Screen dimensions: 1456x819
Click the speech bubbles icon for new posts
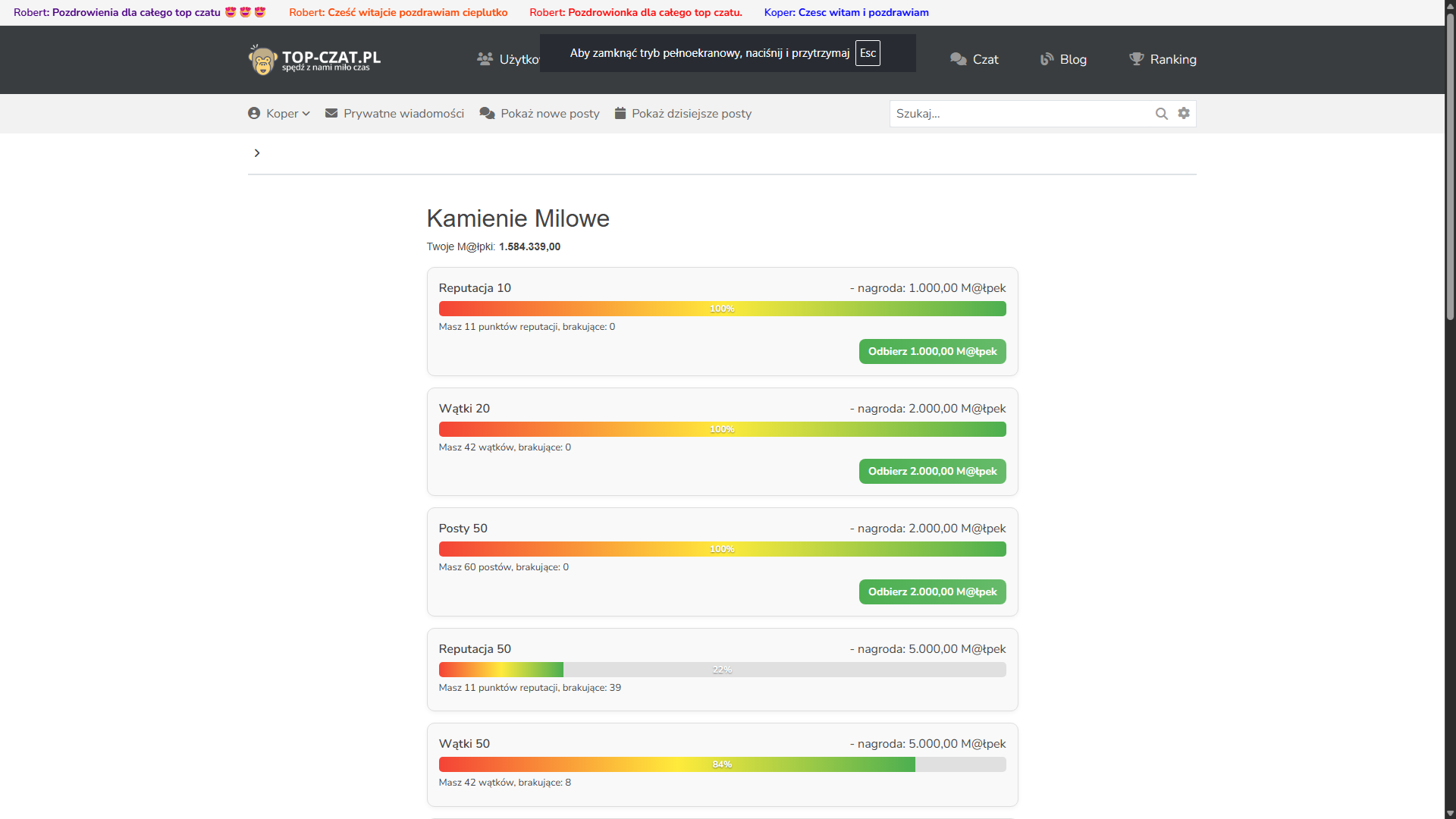487,113
